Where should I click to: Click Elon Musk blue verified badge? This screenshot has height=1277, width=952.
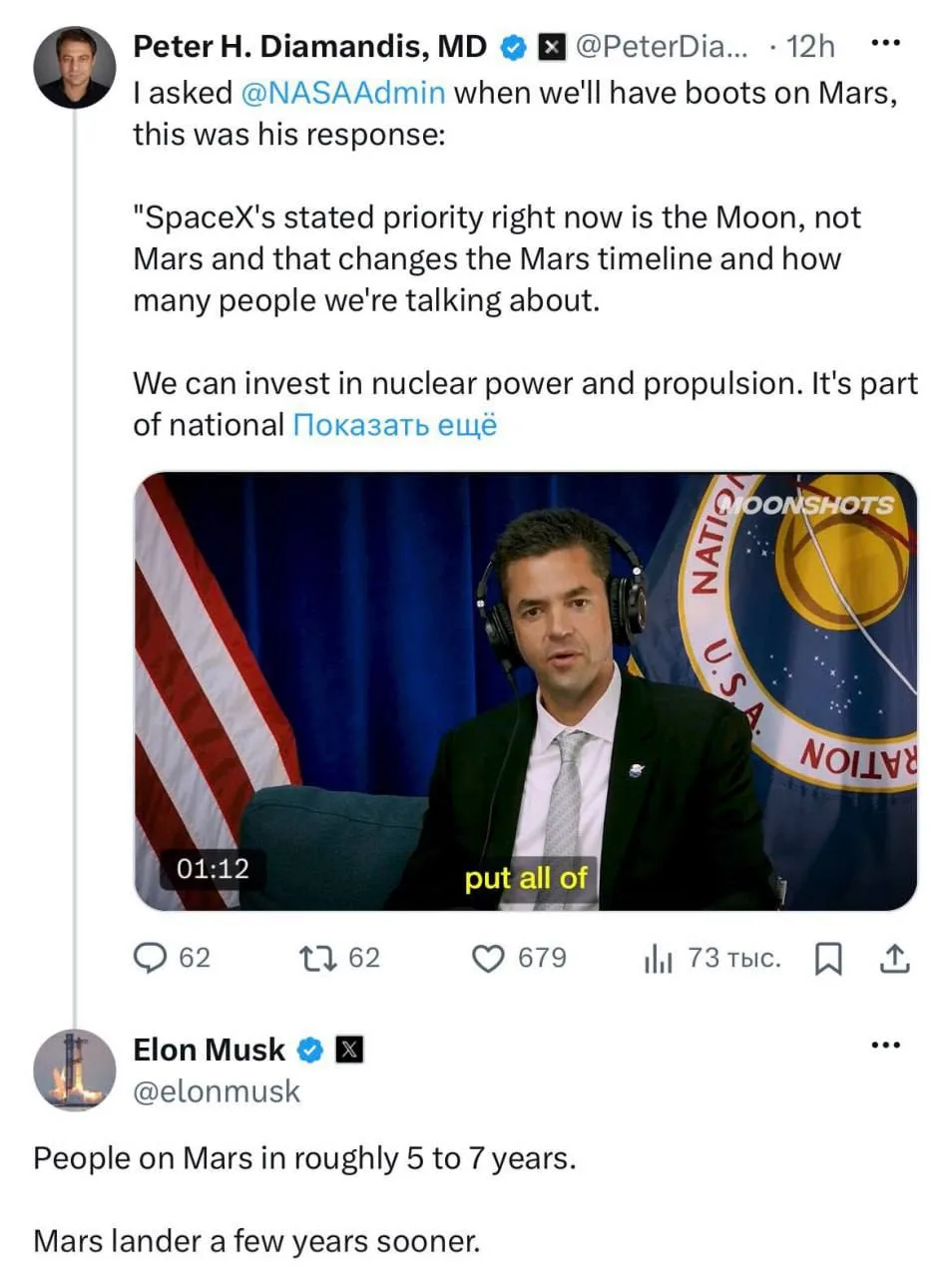click(x=310, y=1050)
